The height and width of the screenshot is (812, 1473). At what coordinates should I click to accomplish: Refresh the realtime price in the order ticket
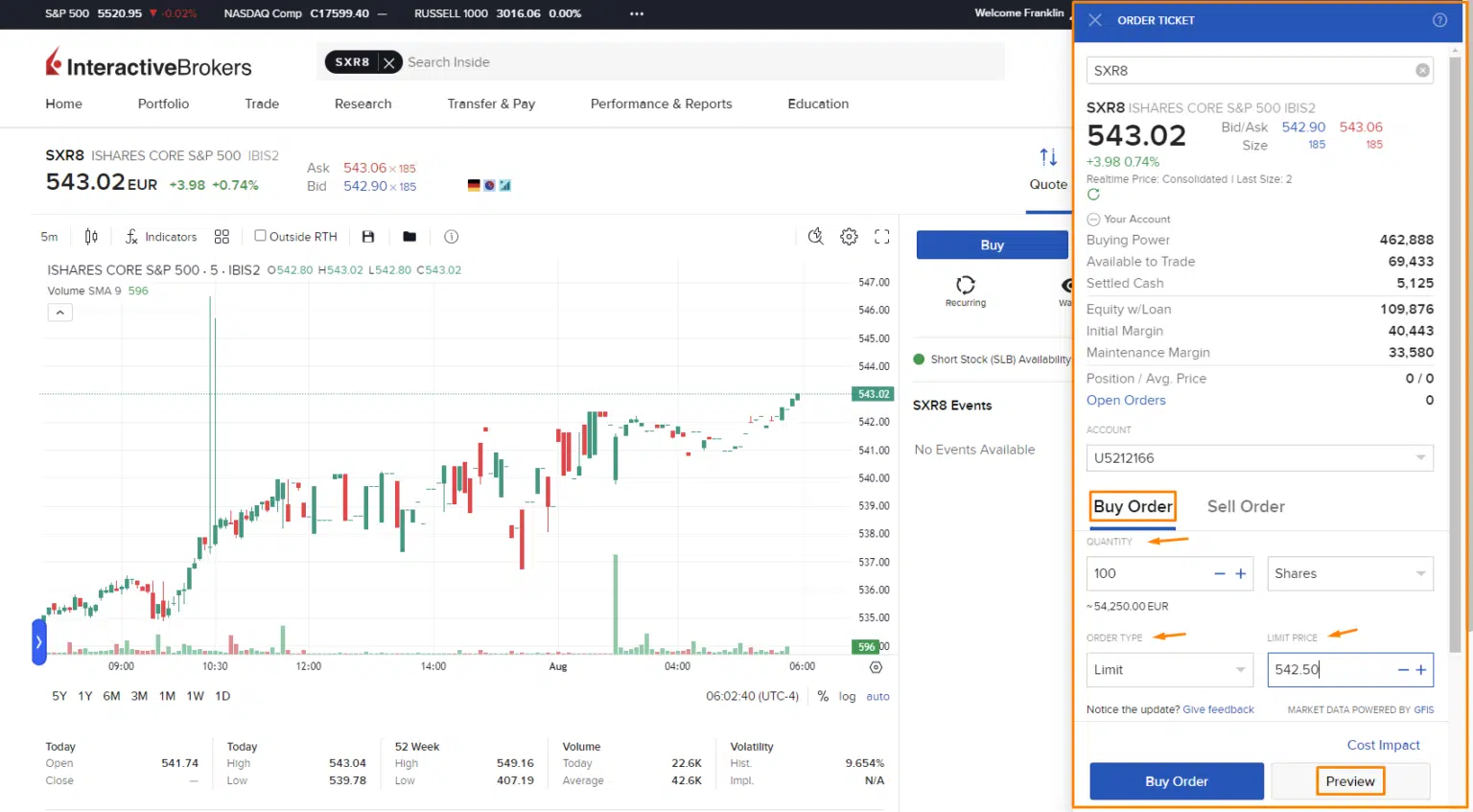point(1092,193)
